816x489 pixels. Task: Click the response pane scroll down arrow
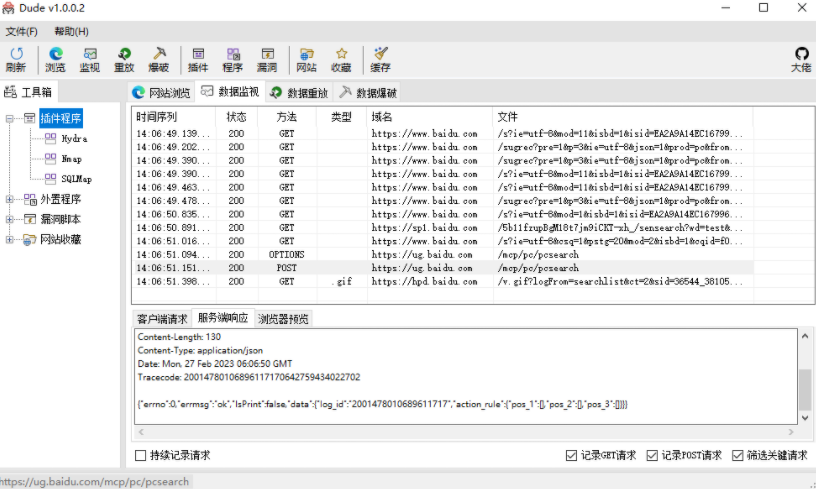tap(805, 418)
